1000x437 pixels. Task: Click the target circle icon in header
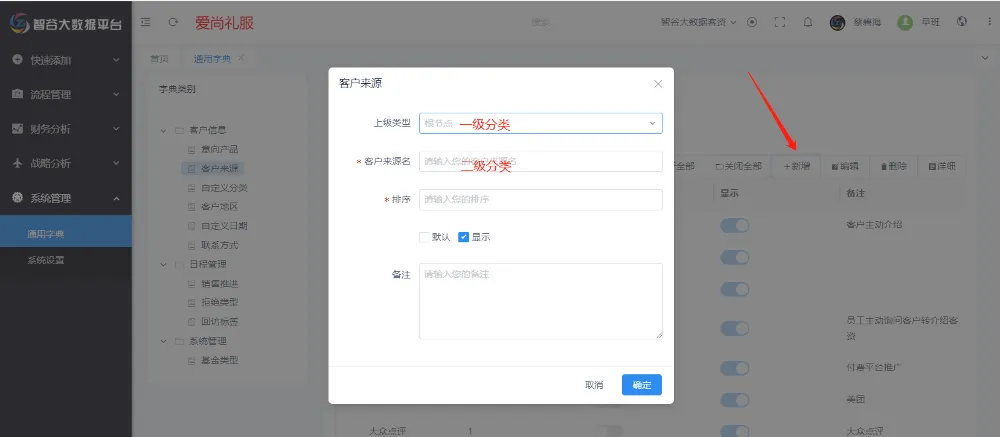pos(752,21)
